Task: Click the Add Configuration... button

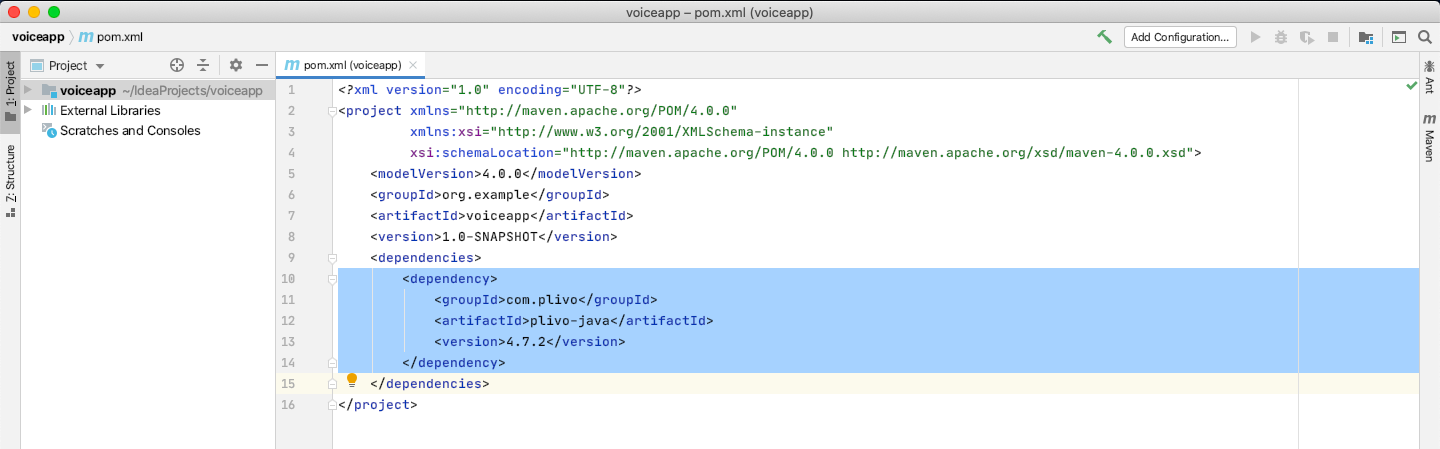Action: click(1180, 37)
